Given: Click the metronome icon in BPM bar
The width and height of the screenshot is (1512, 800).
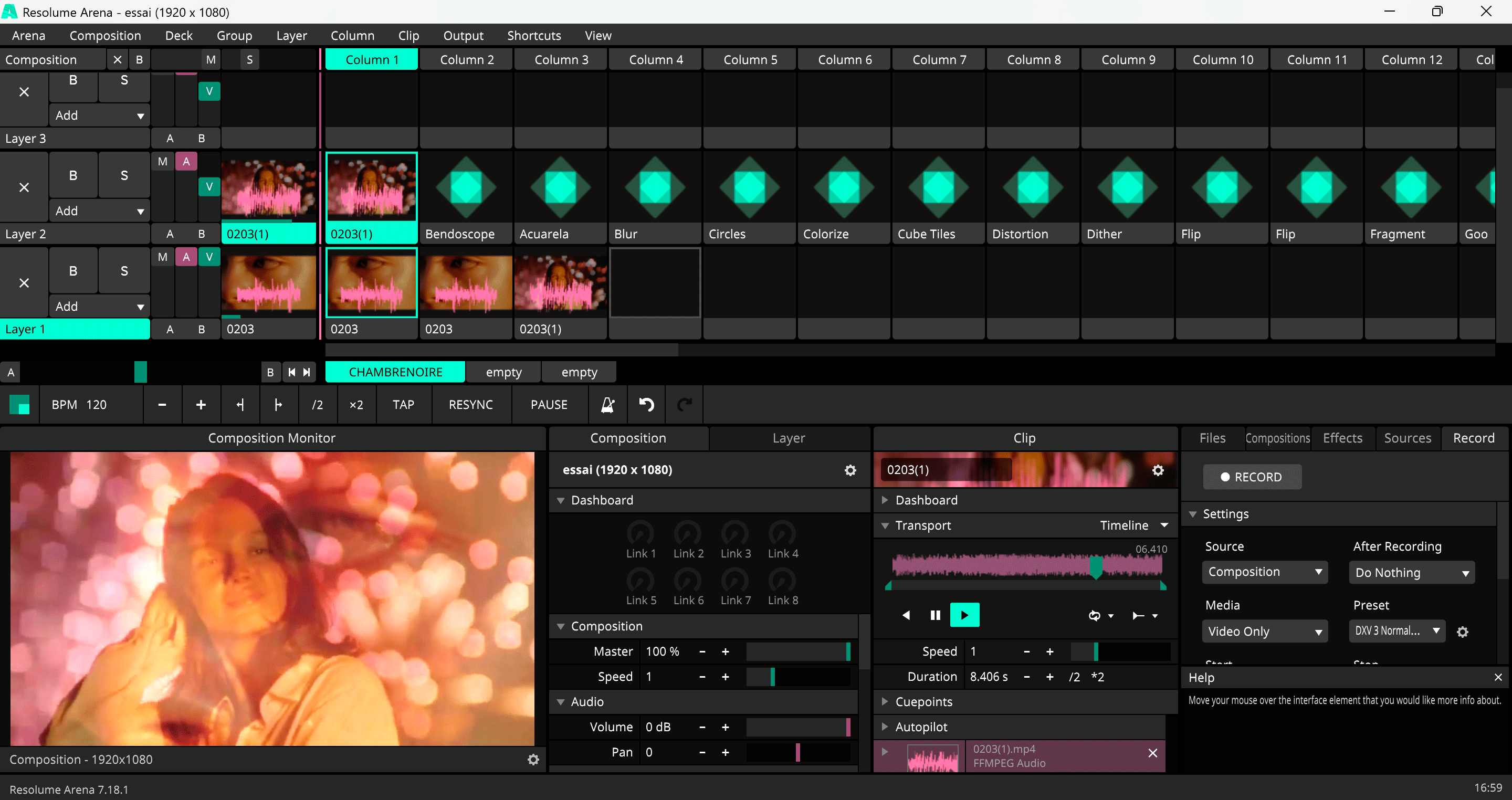Looking at the screenshot, I should click(x=607, y=404).
